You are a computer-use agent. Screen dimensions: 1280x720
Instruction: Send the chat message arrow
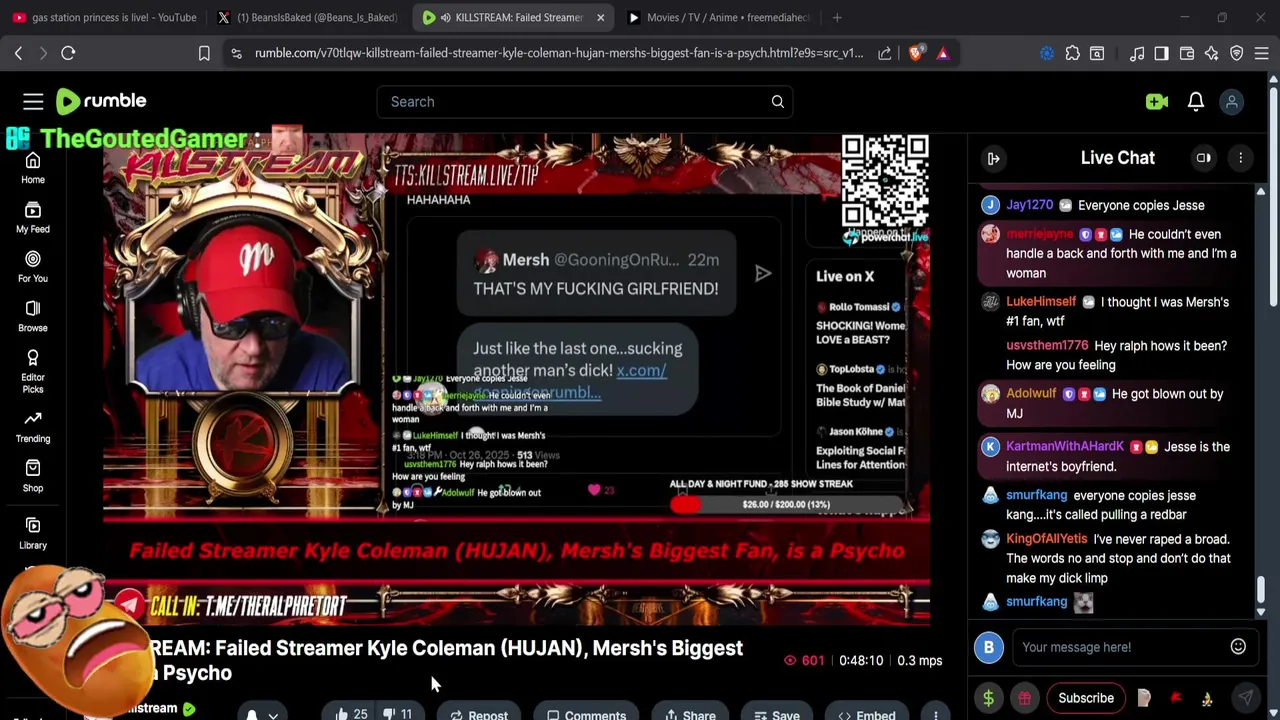pos(1245,698)
